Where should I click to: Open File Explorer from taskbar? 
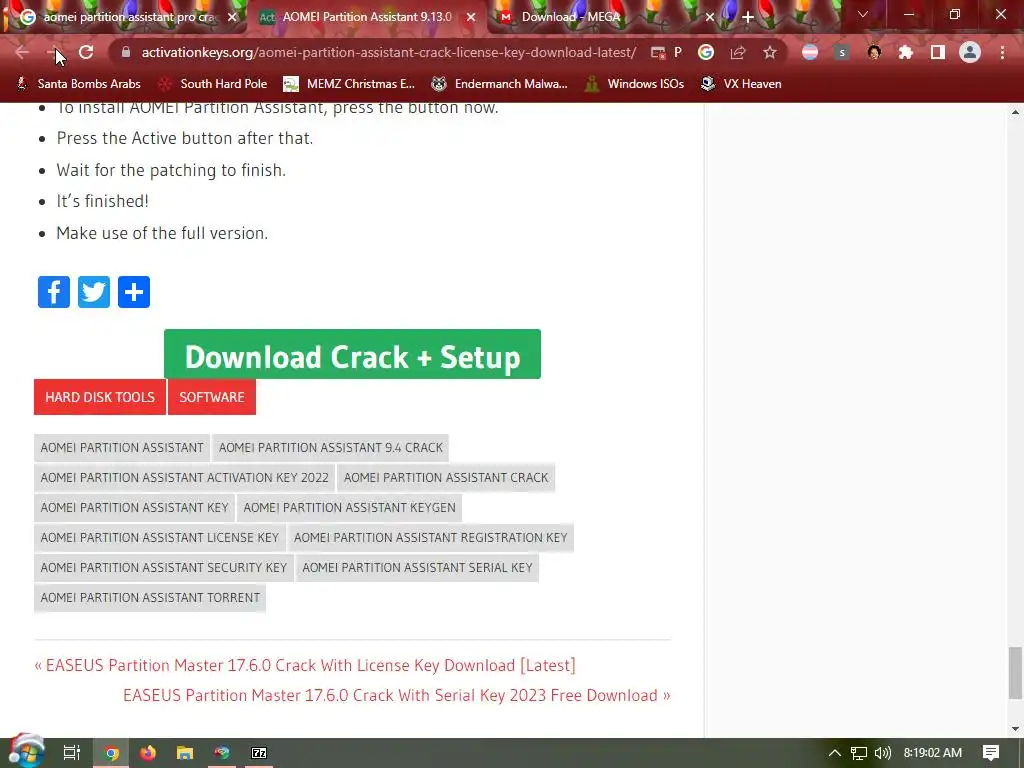pos(185,753)
